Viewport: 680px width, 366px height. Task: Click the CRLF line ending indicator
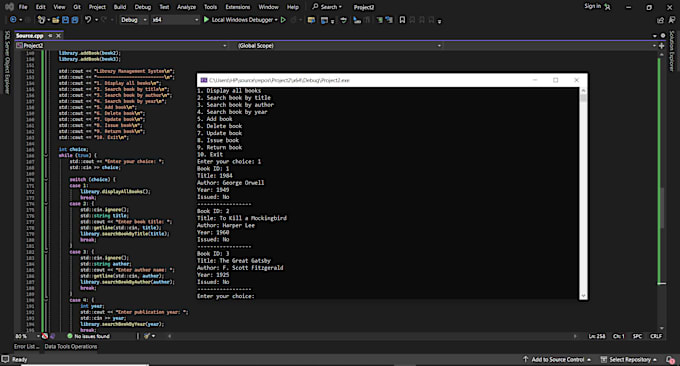(x=656, y=336)
